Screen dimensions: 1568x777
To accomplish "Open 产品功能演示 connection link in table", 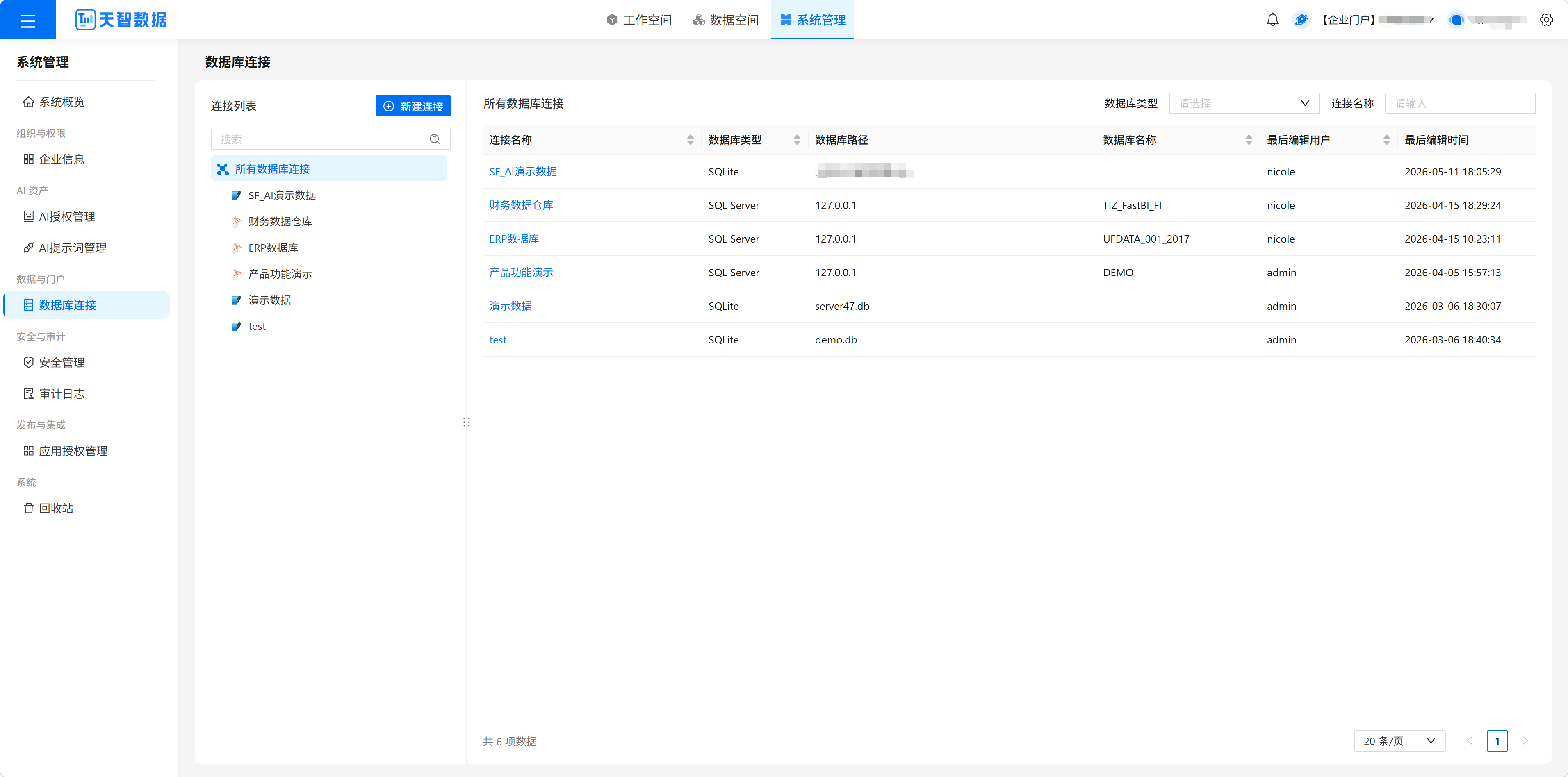I will click(521, 273).
